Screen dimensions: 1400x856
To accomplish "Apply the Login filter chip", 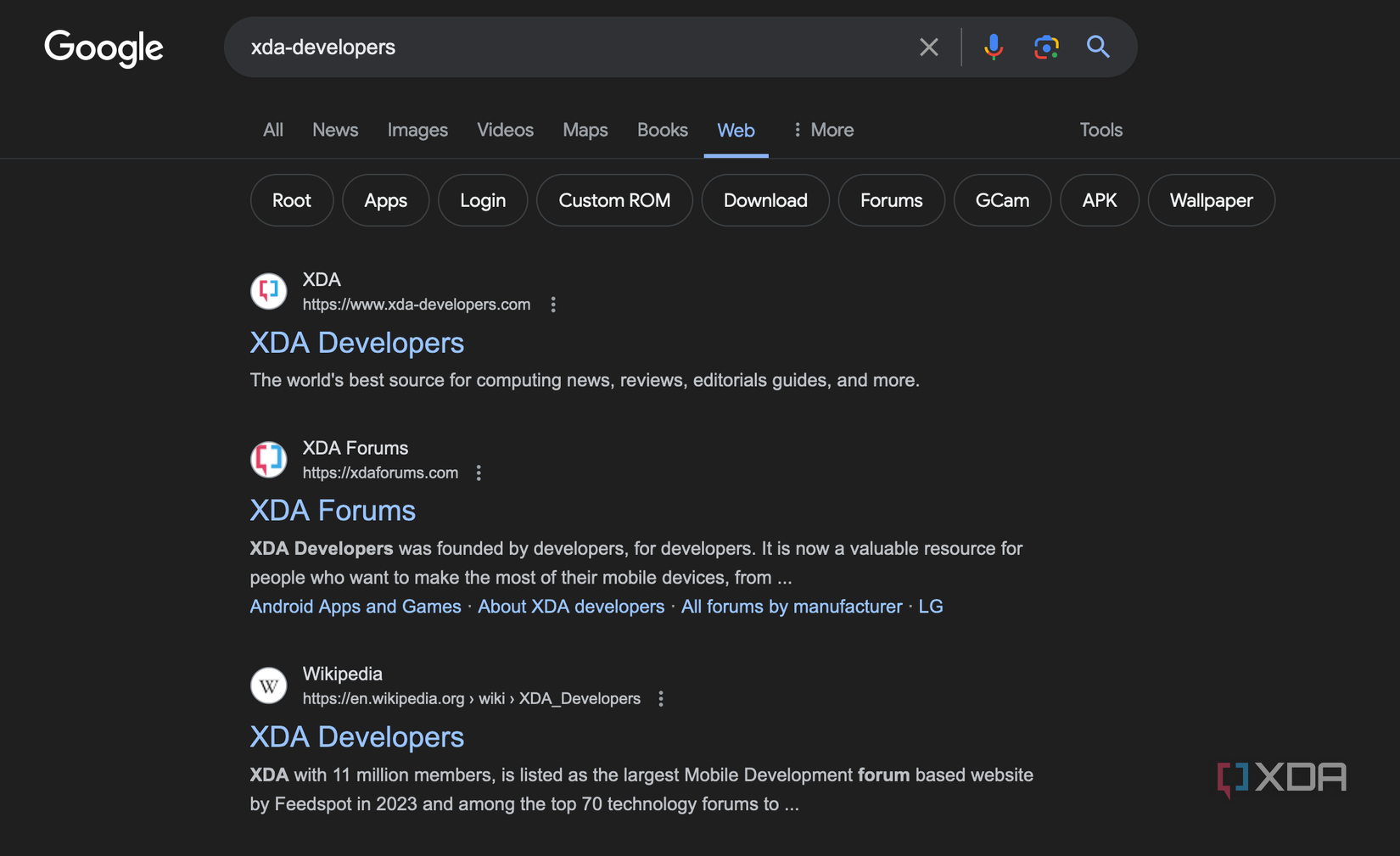I will point(483,200).
